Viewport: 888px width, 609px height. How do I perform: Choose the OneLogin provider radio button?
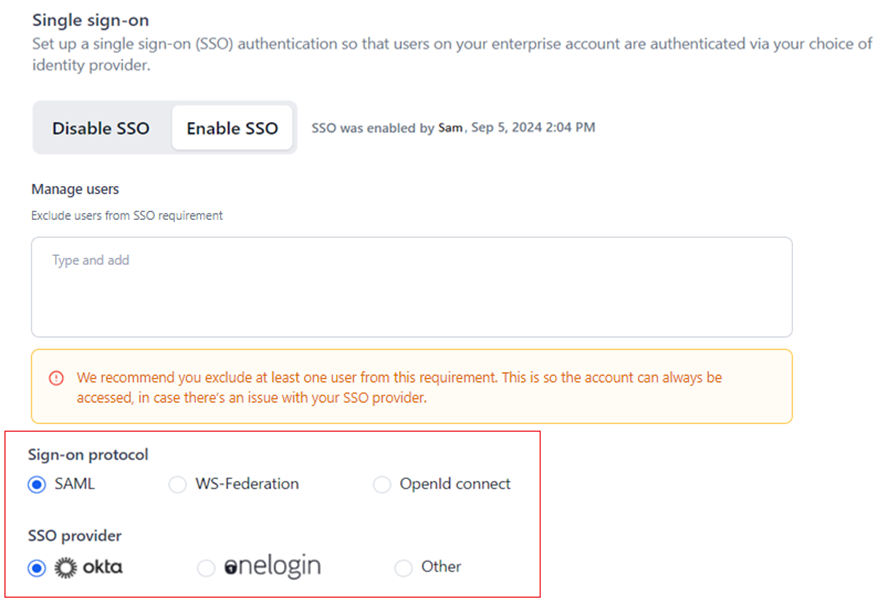(206, 568)
